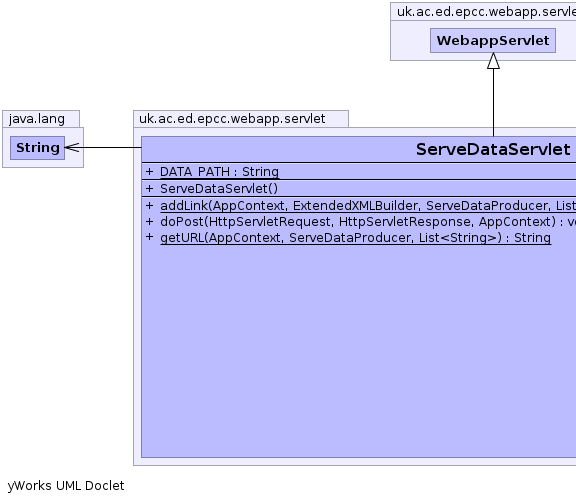This screenshot has height=503, width=576.
Task: Click the doPost method entry
Action: 368,222
